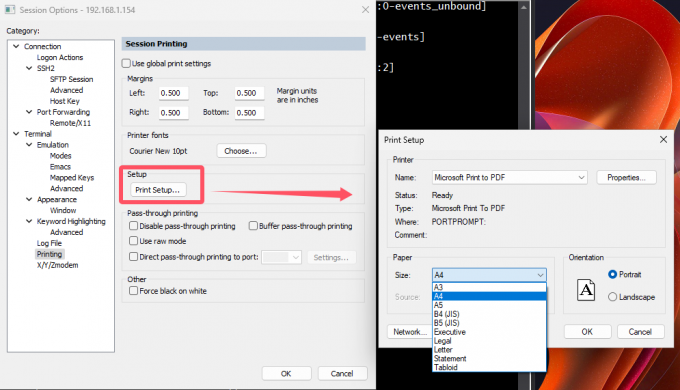Close the paper Size dropdown
Screen dimensions: 680x390
point(540,275)
